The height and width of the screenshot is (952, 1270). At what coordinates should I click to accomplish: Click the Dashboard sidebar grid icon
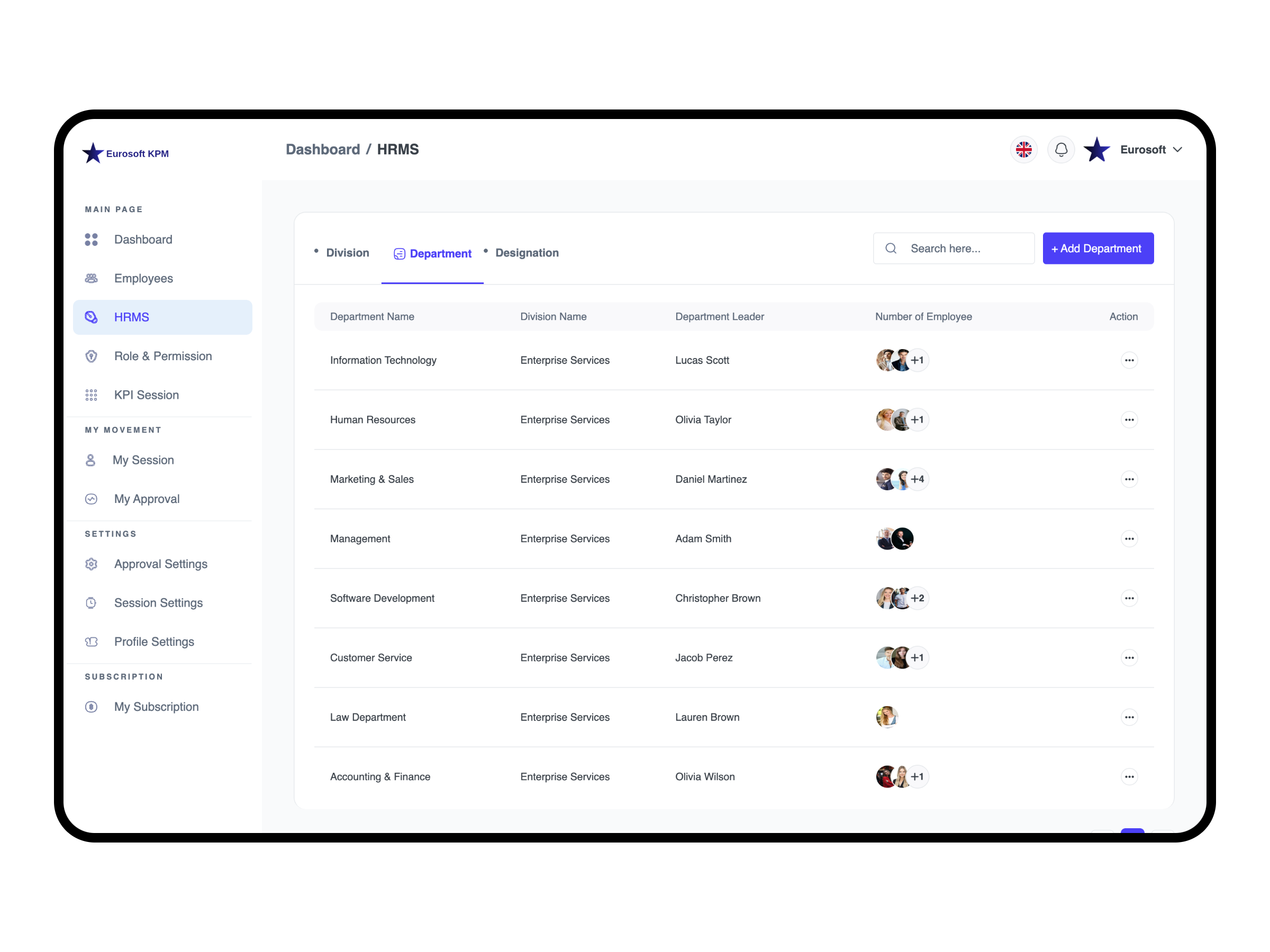(x=92, y=239)
